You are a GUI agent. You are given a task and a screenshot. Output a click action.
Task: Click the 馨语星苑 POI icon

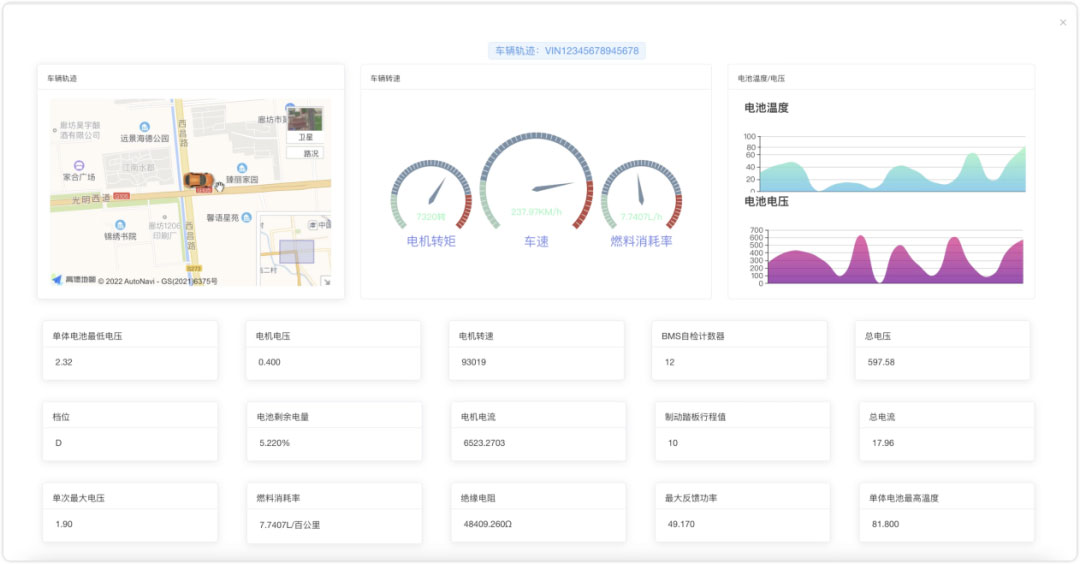pyautogui.click(x=247, y=217)
